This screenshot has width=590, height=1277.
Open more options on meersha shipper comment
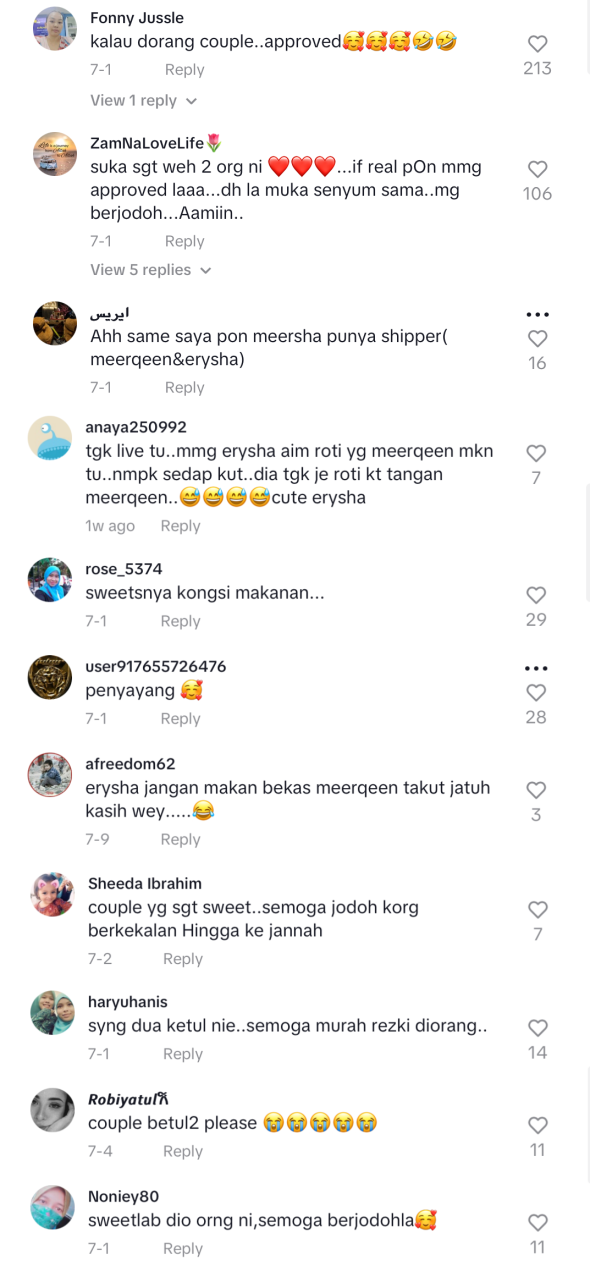coord(537,314)
